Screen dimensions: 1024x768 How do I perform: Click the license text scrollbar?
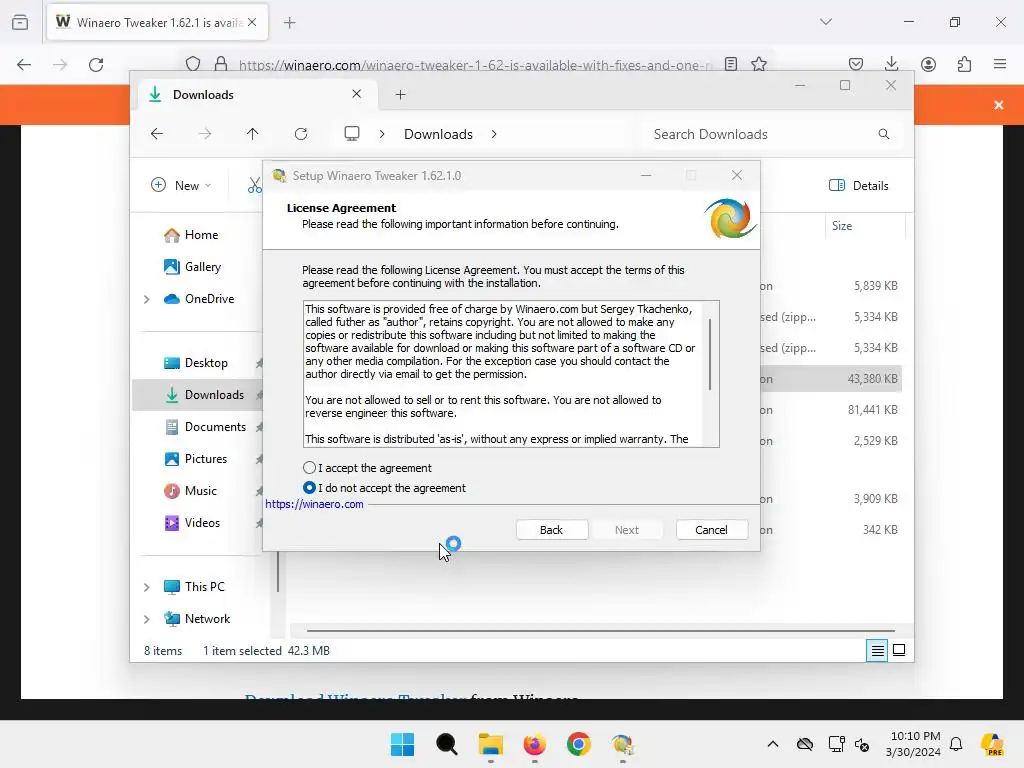tap(710, 355)
